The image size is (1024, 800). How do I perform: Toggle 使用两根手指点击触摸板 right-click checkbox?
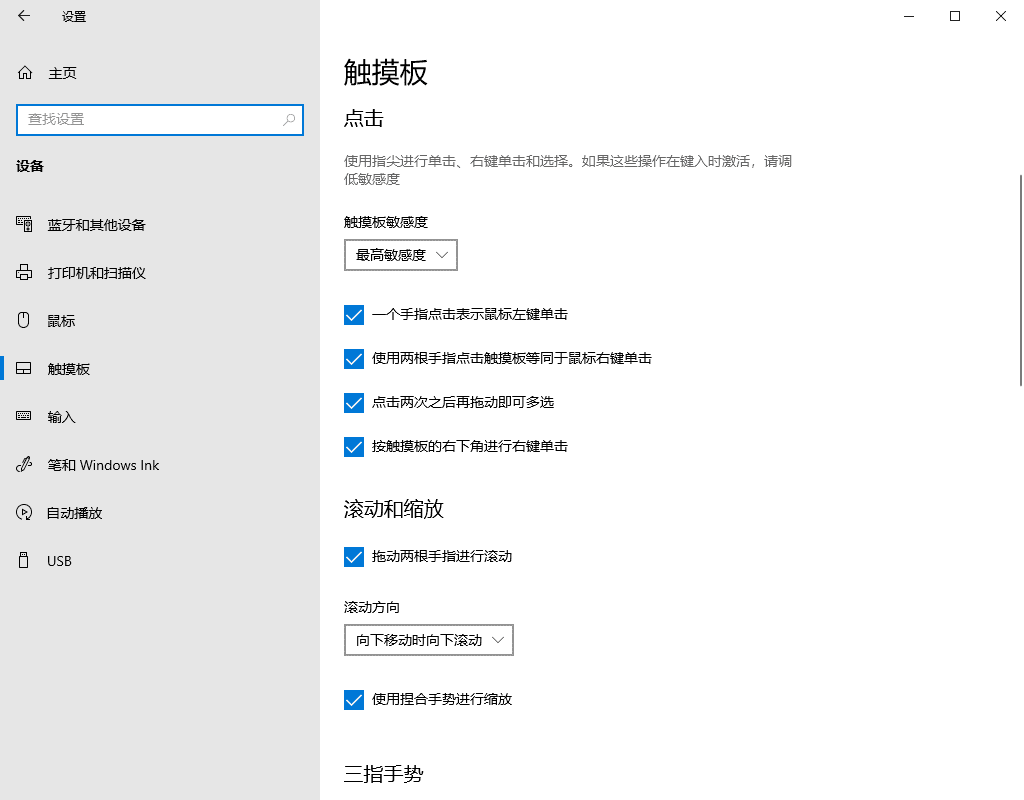point(354,359)
